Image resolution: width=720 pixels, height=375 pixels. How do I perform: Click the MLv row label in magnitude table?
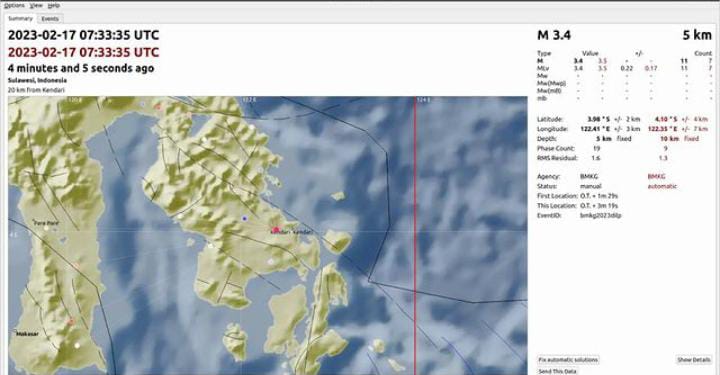pyautogui.click(x=543, y=68)
